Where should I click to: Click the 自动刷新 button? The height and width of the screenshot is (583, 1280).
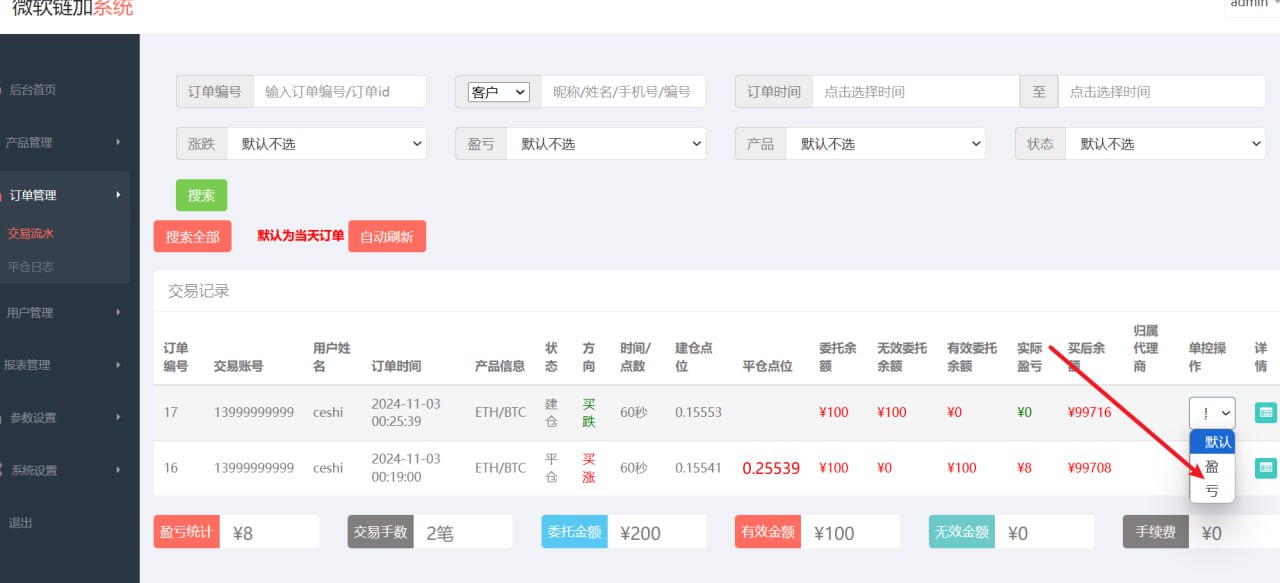386,237
